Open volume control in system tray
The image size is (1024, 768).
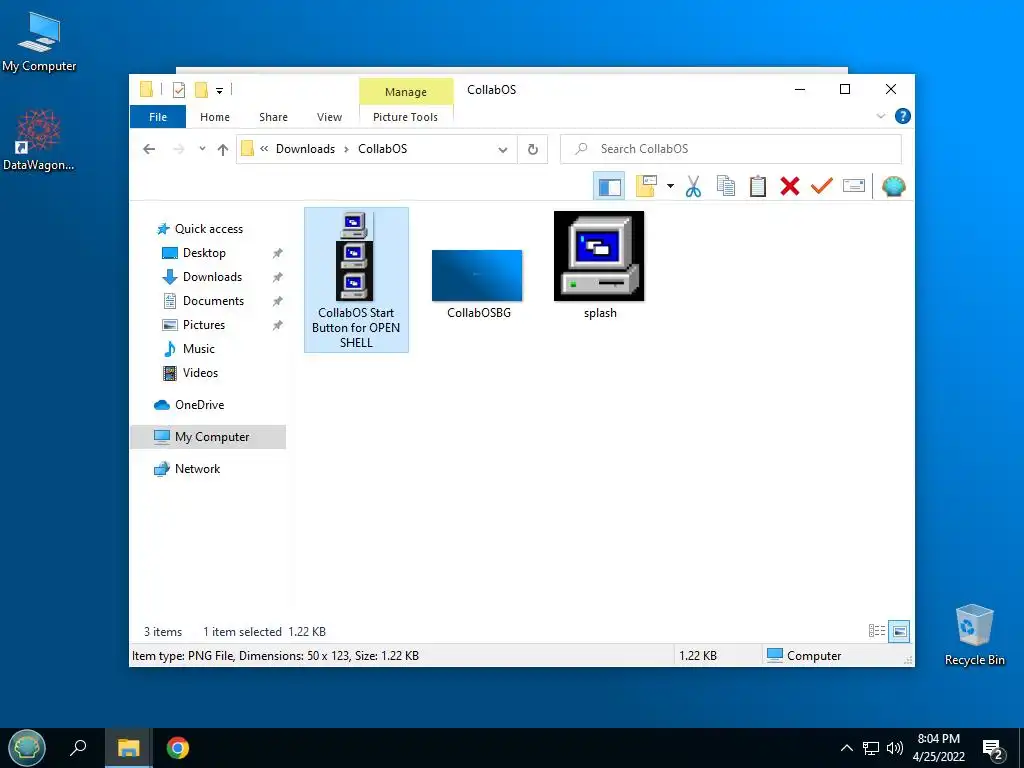[x=895, y=748]
